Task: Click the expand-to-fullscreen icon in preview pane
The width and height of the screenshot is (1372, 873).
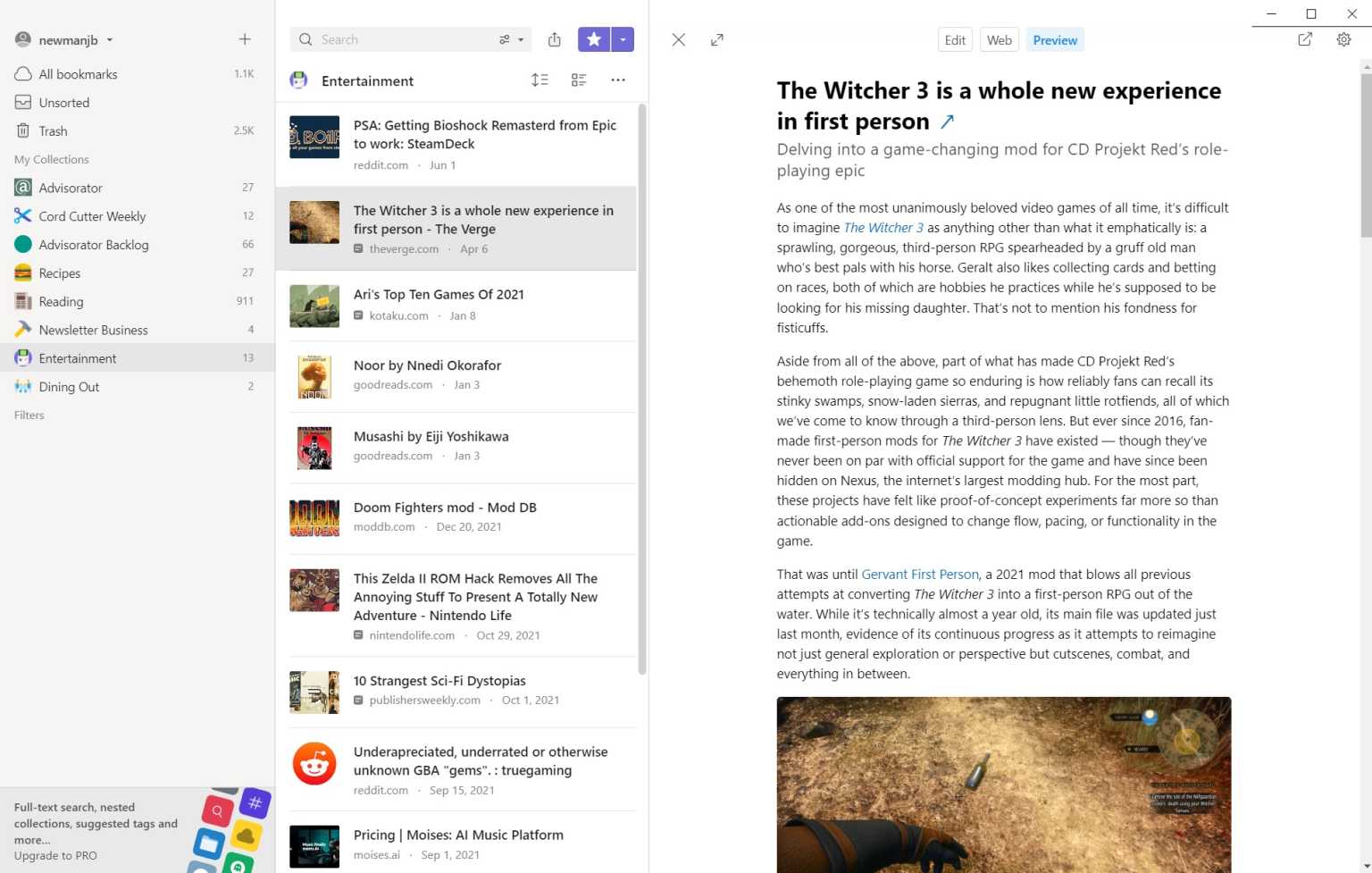Action: click(716, 39)
